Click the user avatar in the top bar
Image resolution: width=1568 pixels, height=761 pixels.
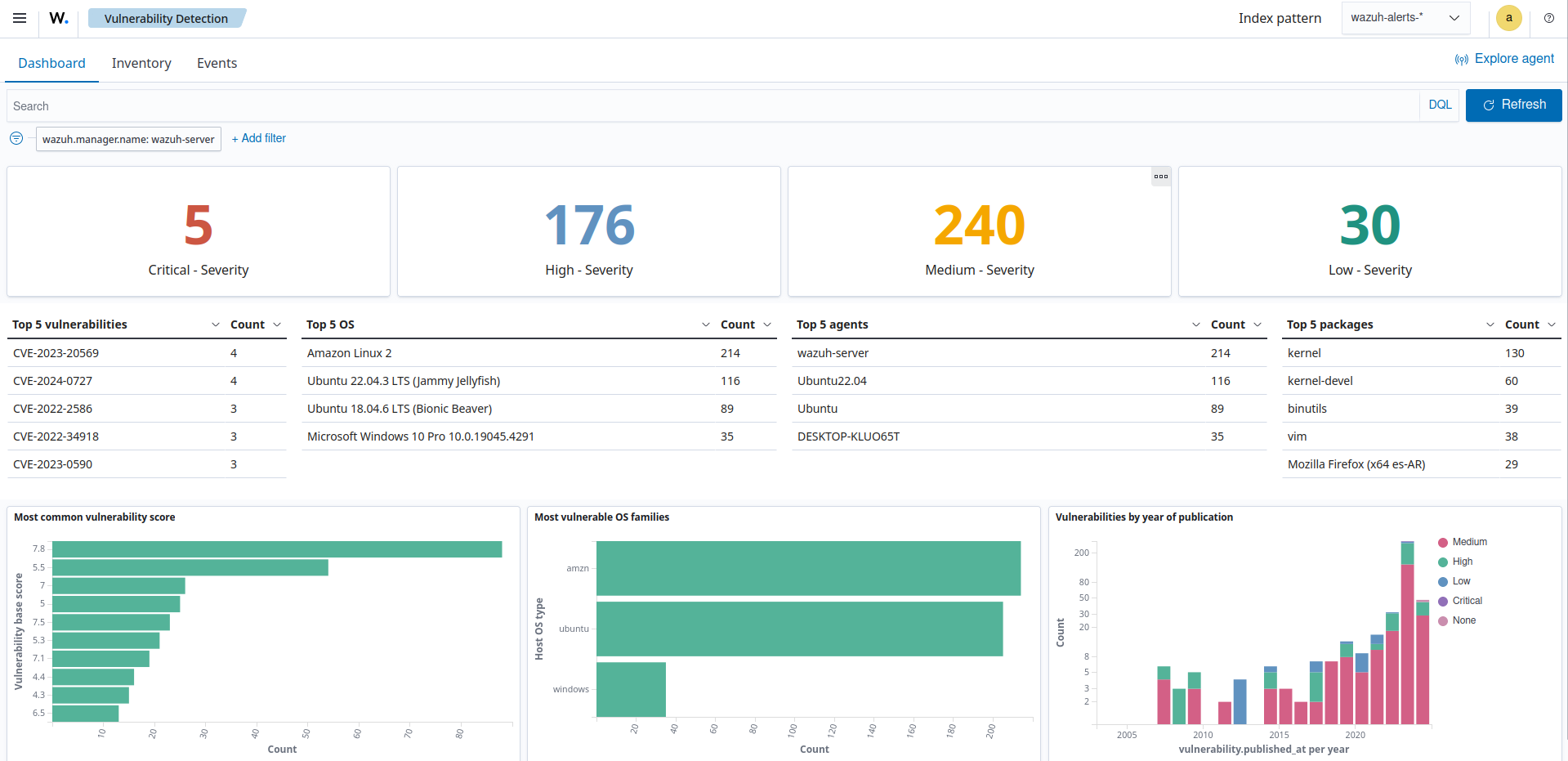point(1508,18)
